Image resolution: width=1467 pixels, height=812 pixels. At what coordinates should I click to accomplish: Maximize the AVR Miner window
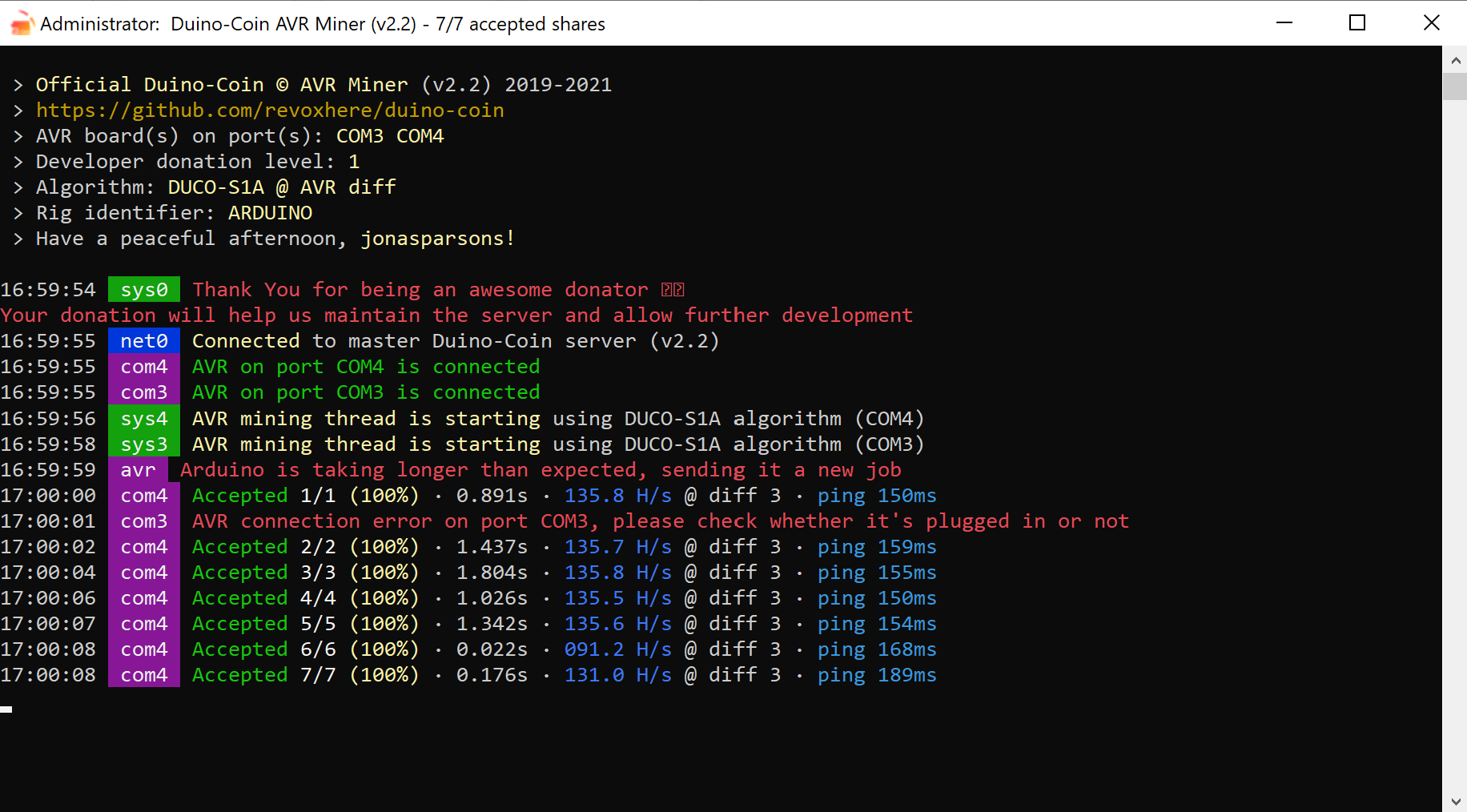[1357, 22]
